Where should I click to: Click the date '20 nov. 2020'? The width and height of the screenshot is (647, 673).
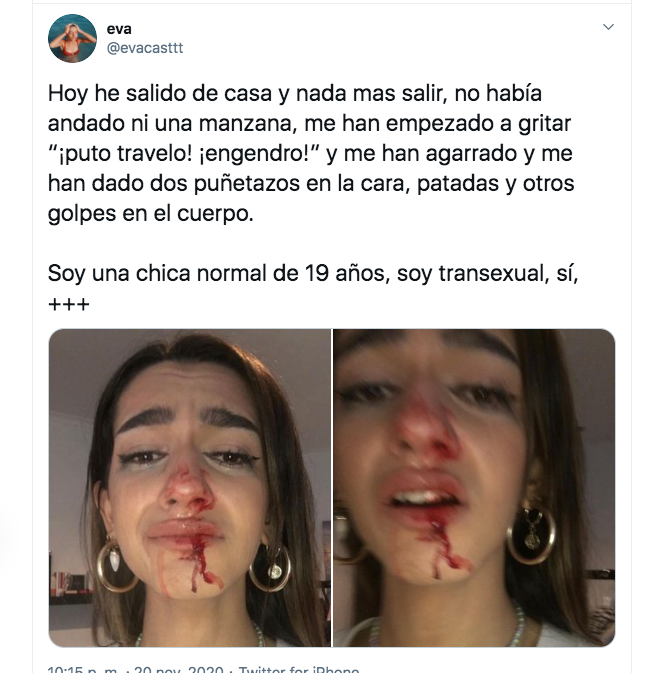click(x=179, y=669)
